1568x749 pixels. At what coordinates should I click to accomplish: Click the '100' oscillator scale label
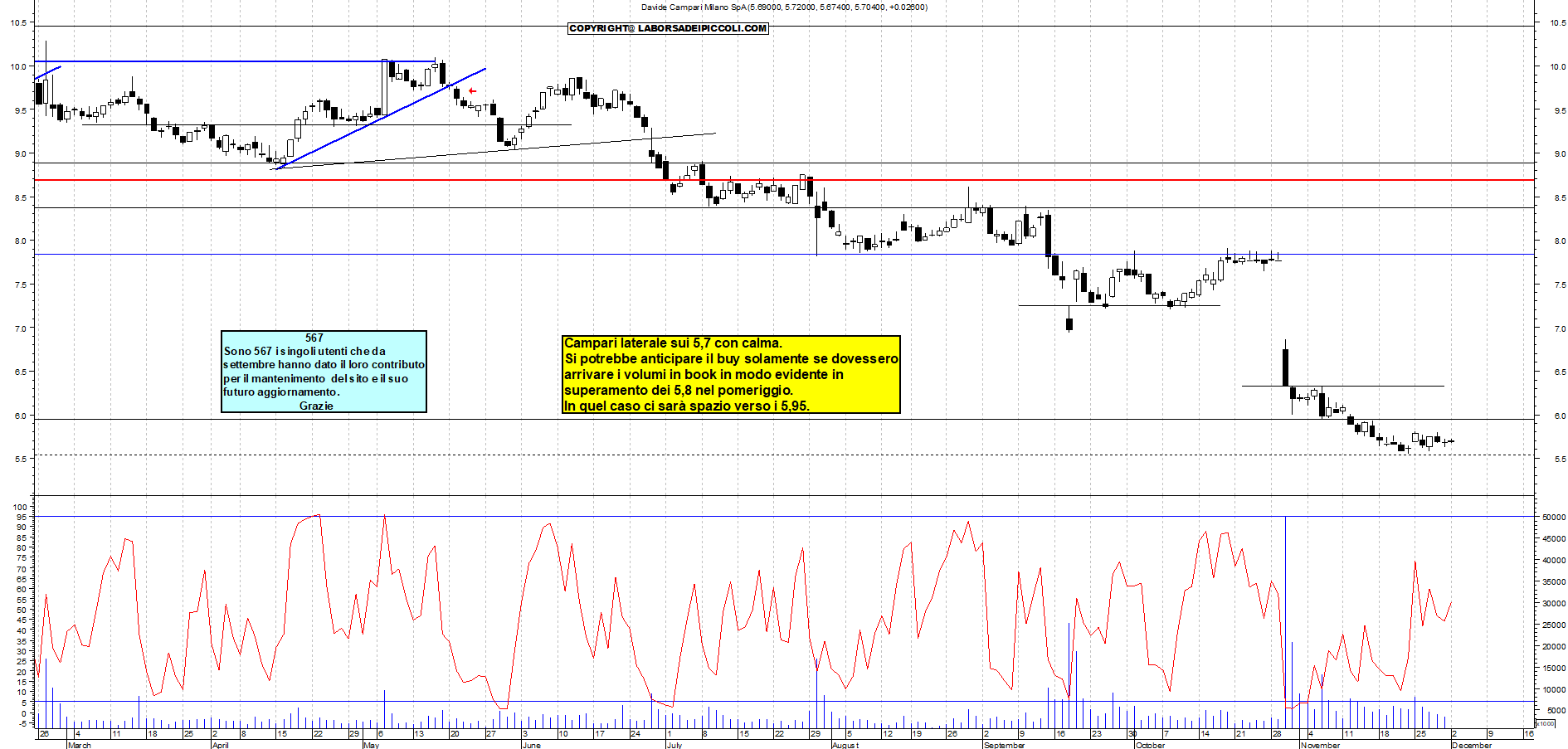pyautogui.click(x=21, y=507)
